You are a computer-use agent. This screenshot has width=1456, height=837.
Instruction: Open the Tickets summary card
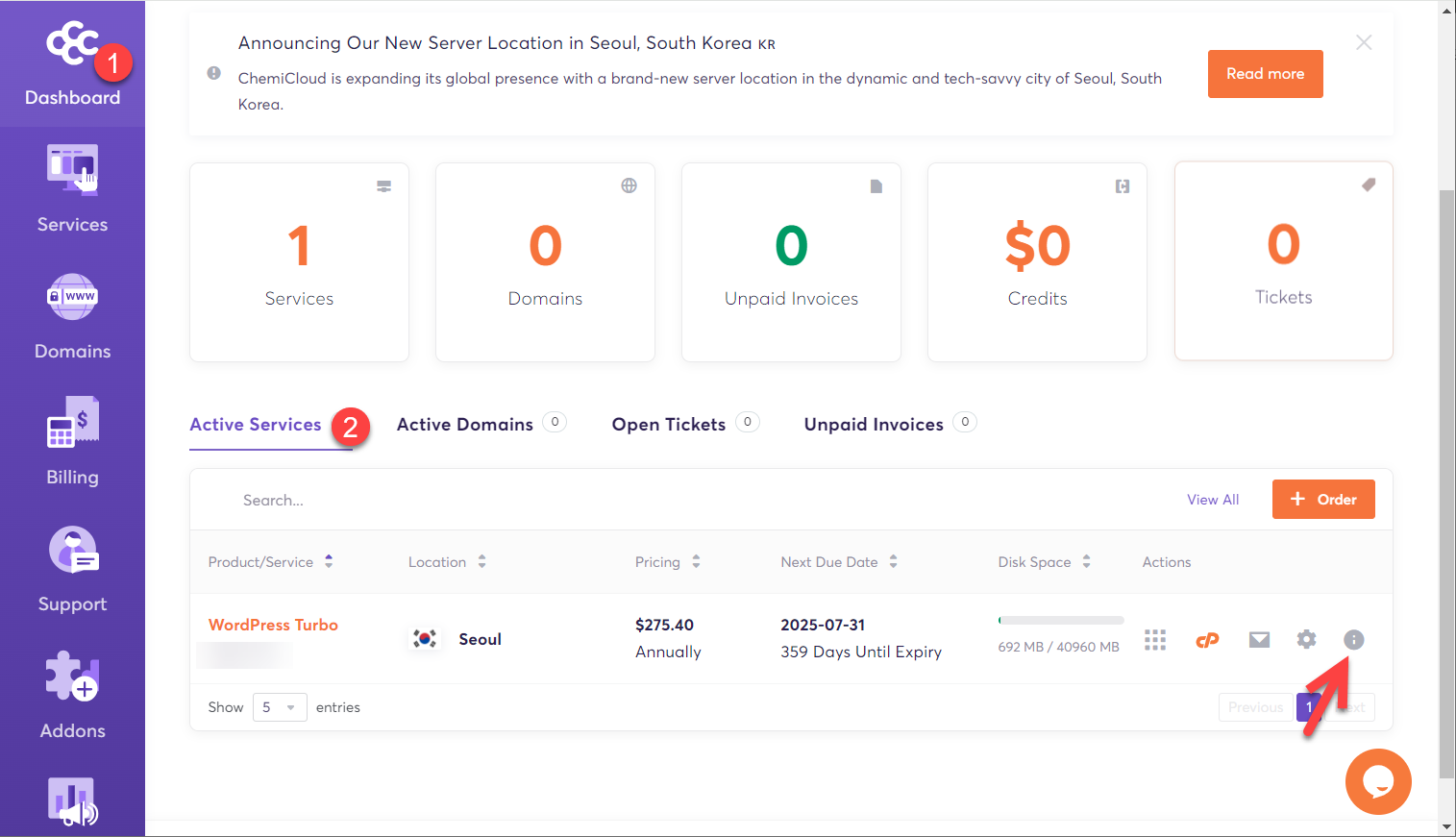1283,261
